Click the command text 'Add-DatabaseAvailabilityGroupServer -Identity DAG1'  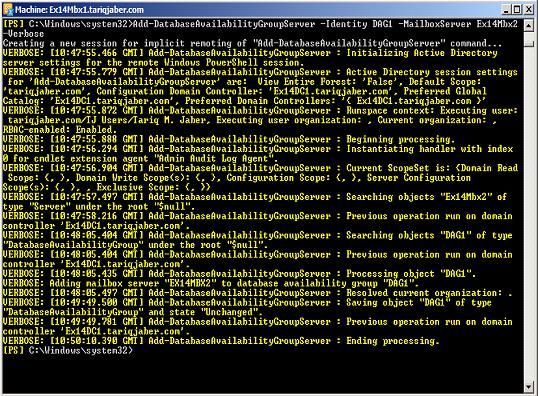[262, 24]
